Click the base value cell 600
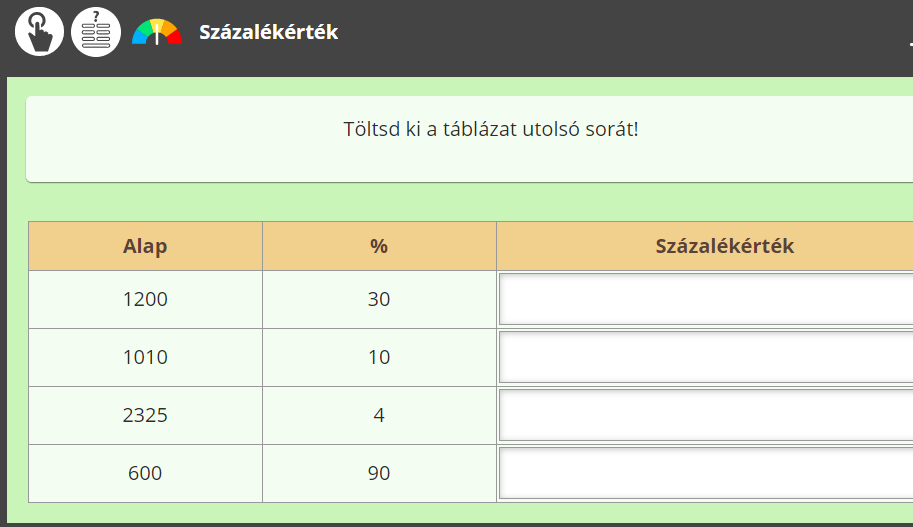913x527 pixels. [145, 473]
